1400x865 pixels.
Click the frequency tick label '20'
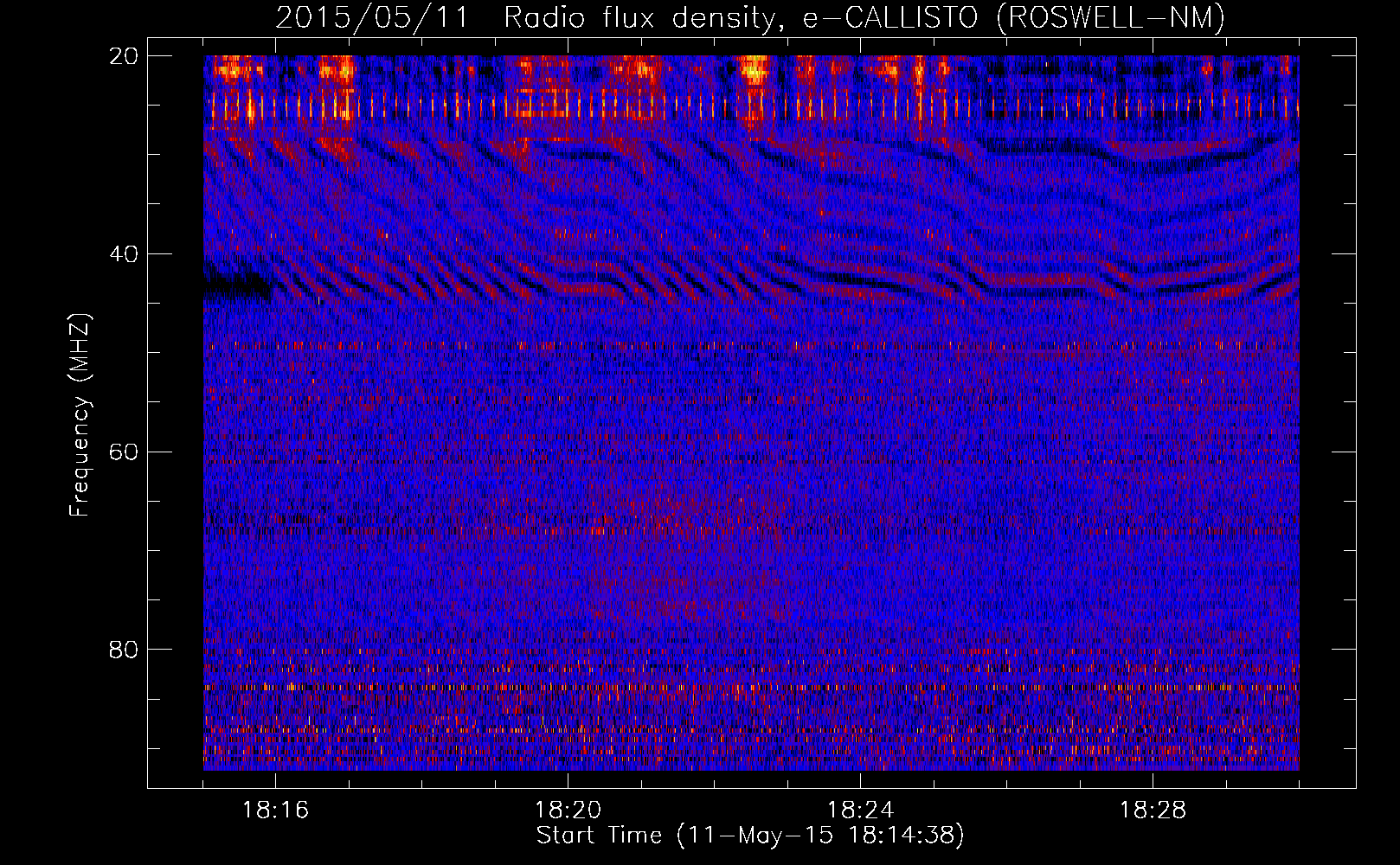125,56
